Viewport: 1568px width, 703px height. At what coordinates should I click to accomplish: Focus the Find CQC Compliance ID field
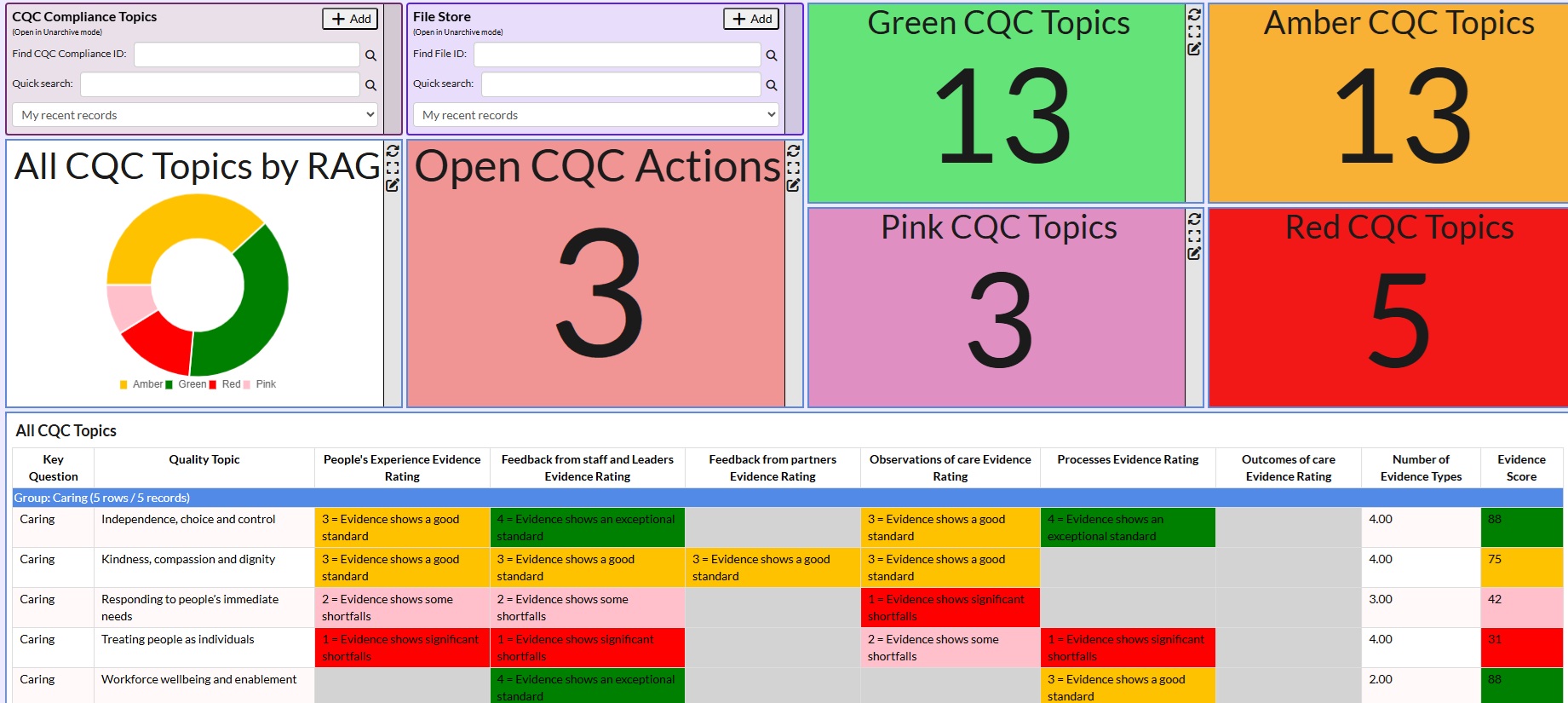pos(247,55)
